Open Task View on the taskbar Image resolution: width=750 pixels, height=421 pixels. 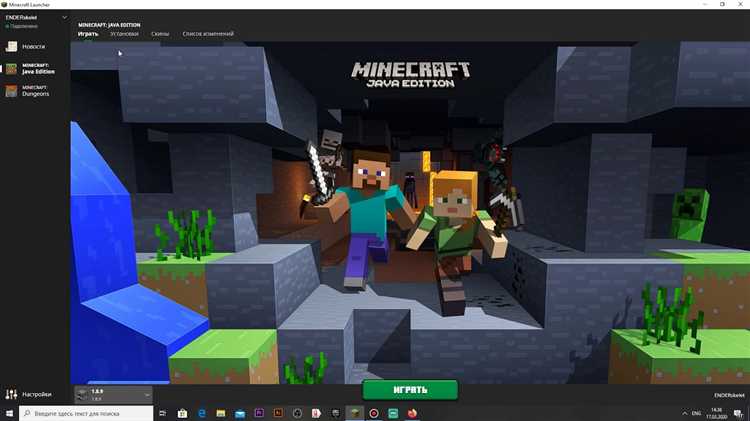point(163,413)
